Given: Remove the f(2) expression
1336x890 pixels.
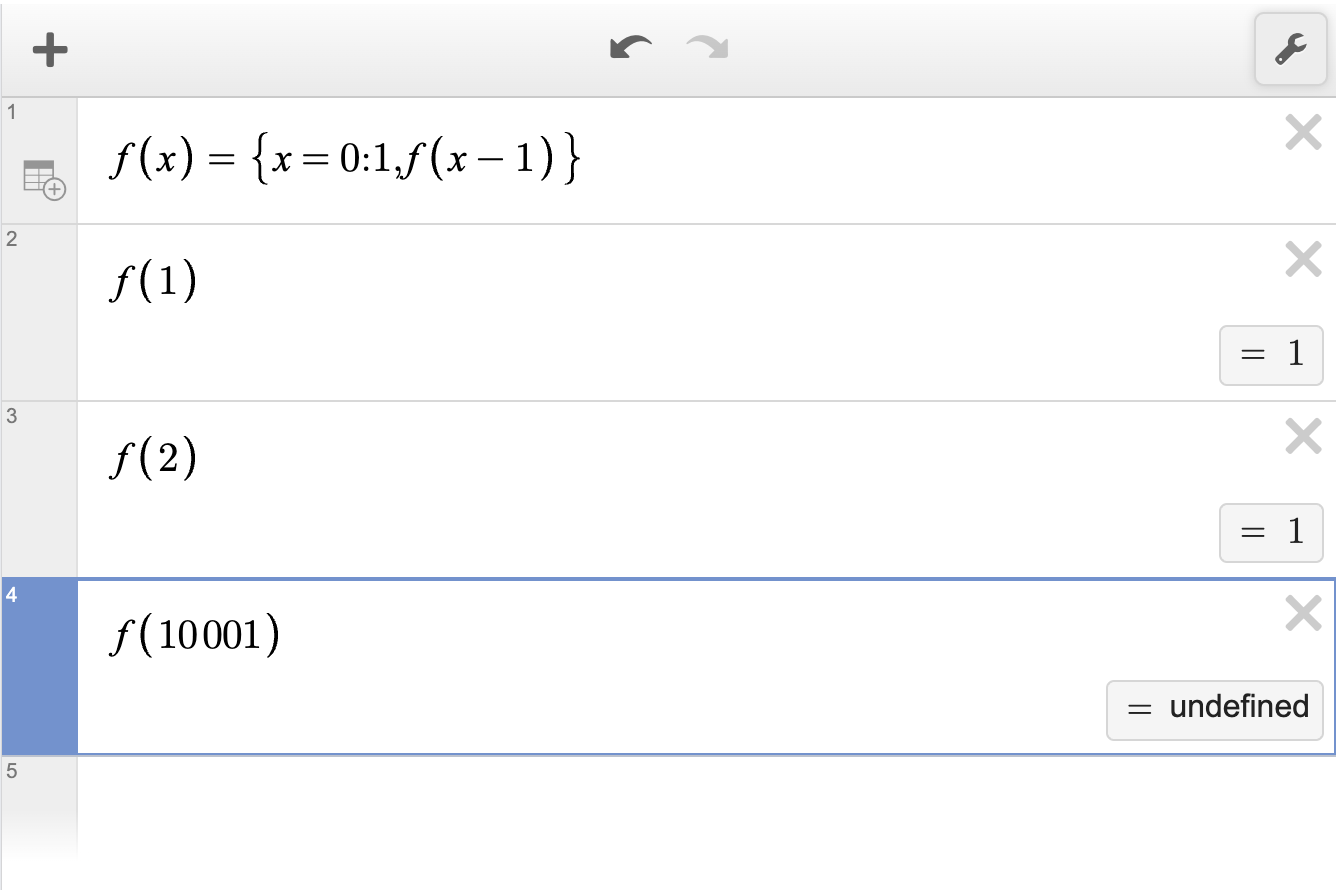Looking at the screenshot, I should (x=1303, y=436).
